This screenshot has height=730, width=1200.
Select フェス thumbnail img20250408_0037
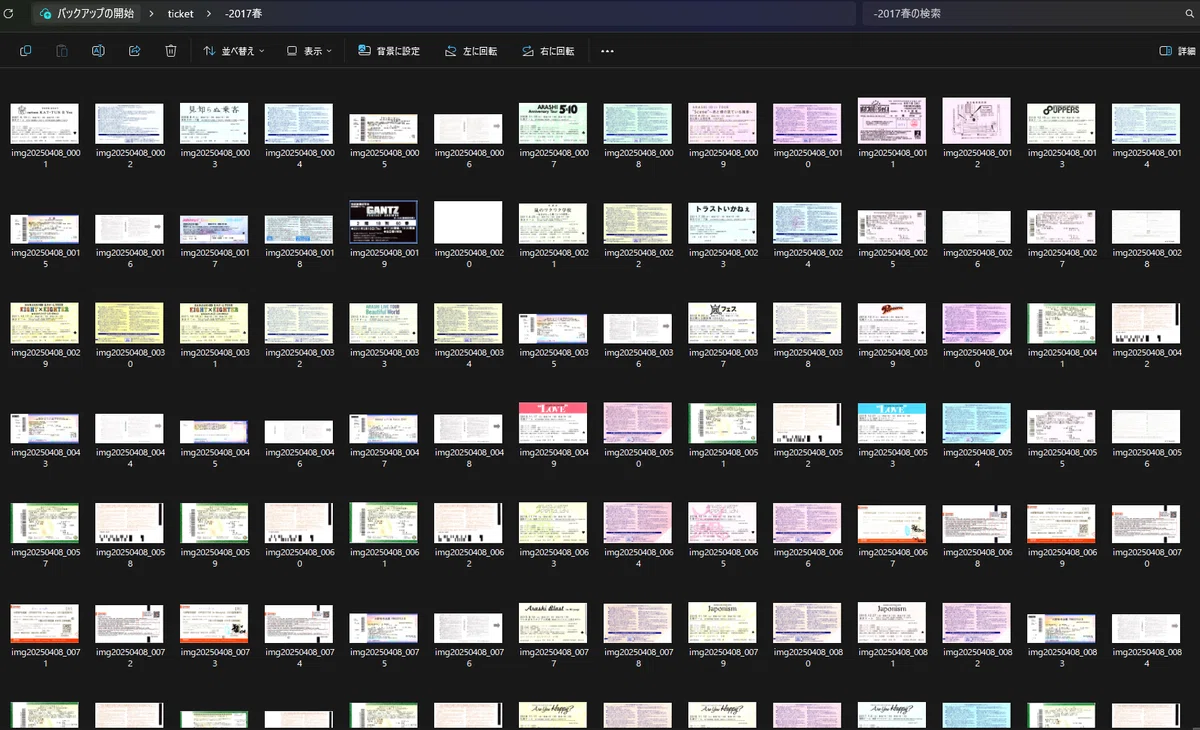click(722, 323)
